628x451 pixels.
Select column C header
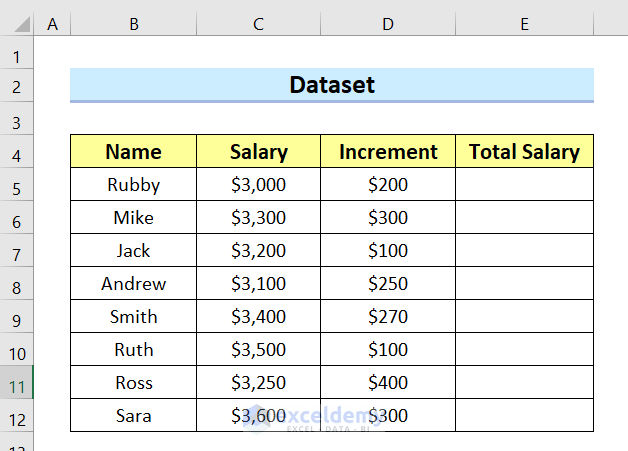click(258, 24)
